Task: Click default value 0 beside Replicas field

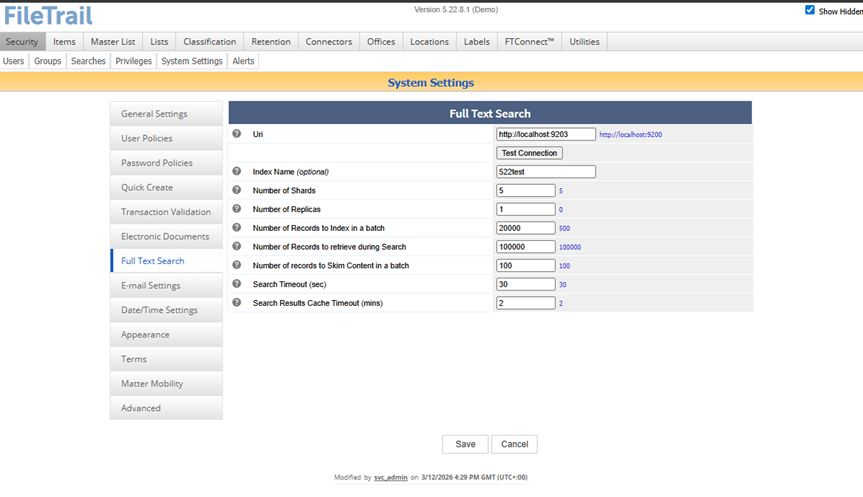Action: (x=561, y=210)
